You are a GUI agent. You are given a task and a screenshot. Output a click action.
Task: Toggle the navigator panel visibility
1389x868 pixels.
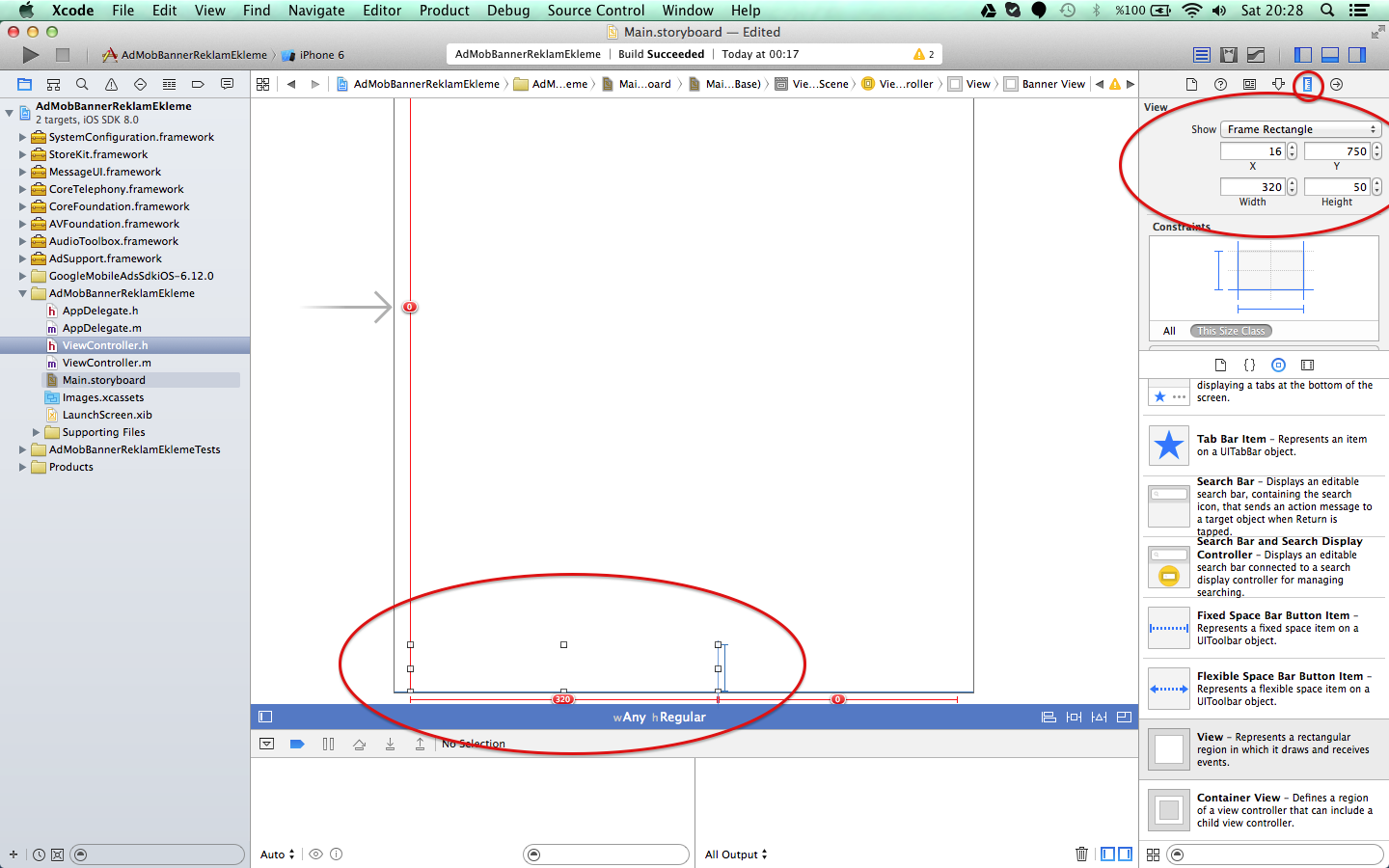[1302, 55]
